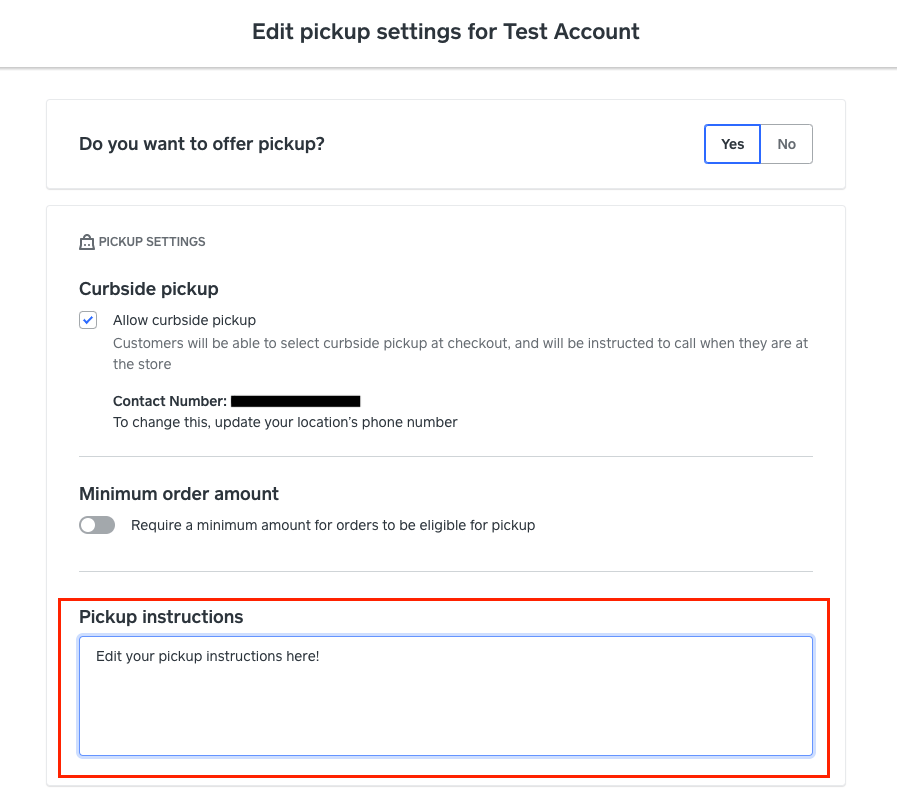This screenshot has height=806, width=897.
Task: Click the "Allow curbside pickup" label text
Action: [x=184, y=320]
